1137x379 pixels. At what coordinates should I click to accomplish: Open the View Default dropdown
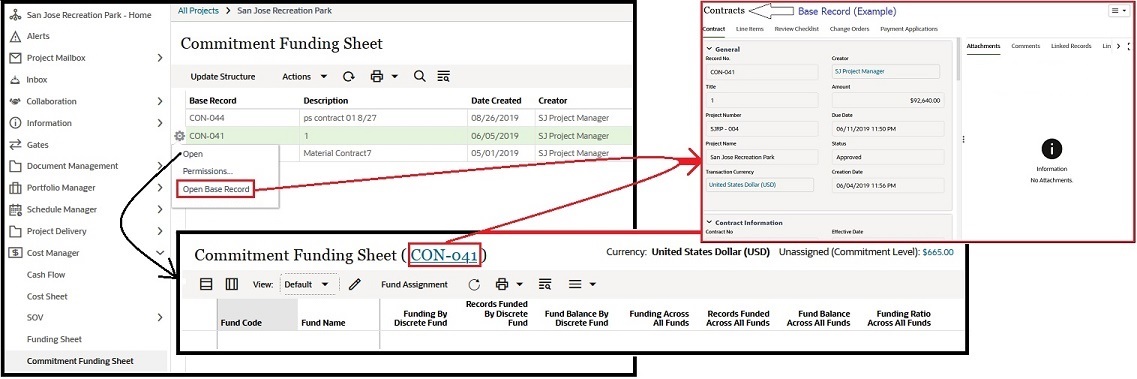(309, 285)
